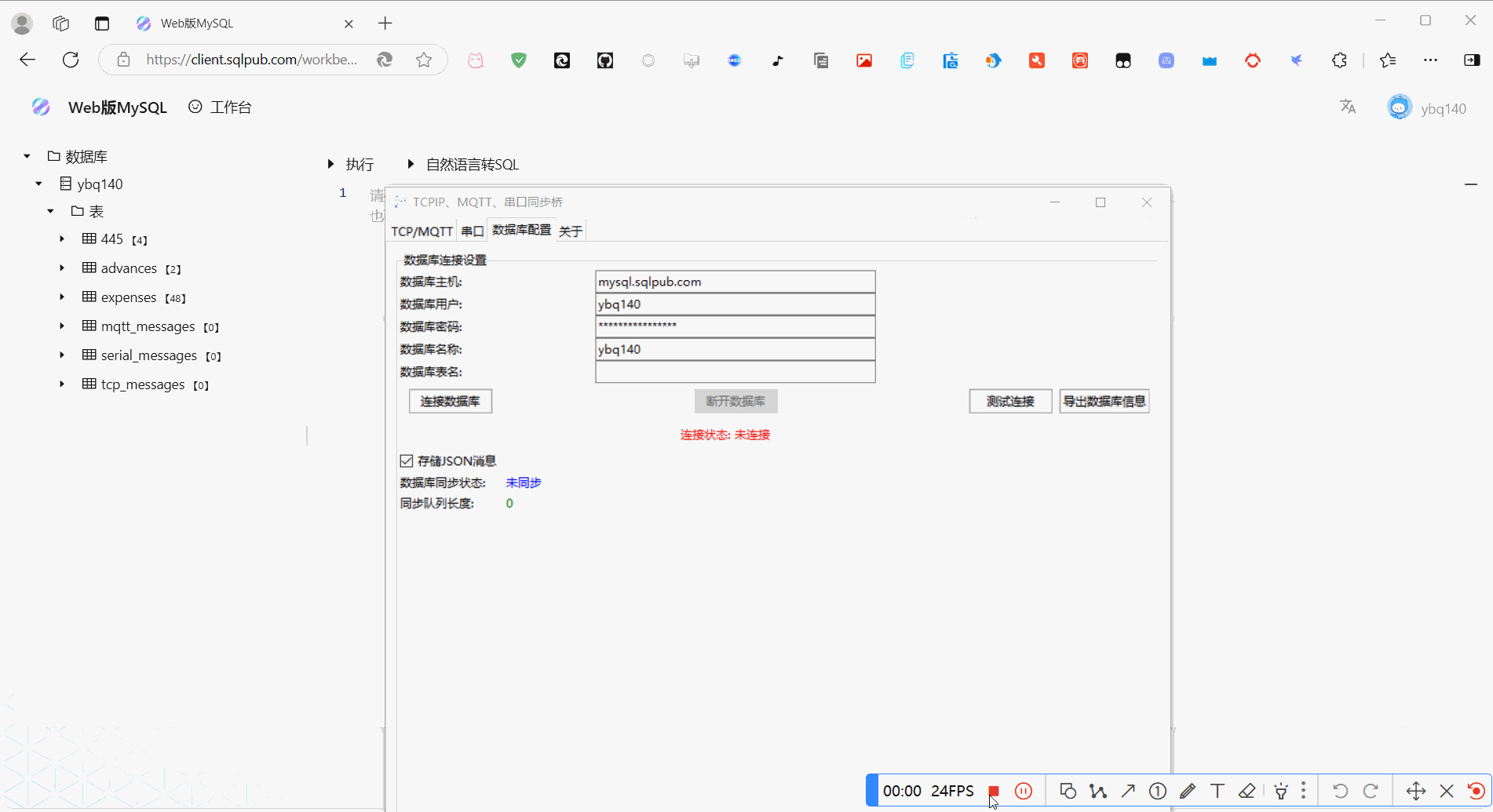Screen dimensions: 1493x812
Task: Undo the last annotation
Action: click(x=1340, y=791)
